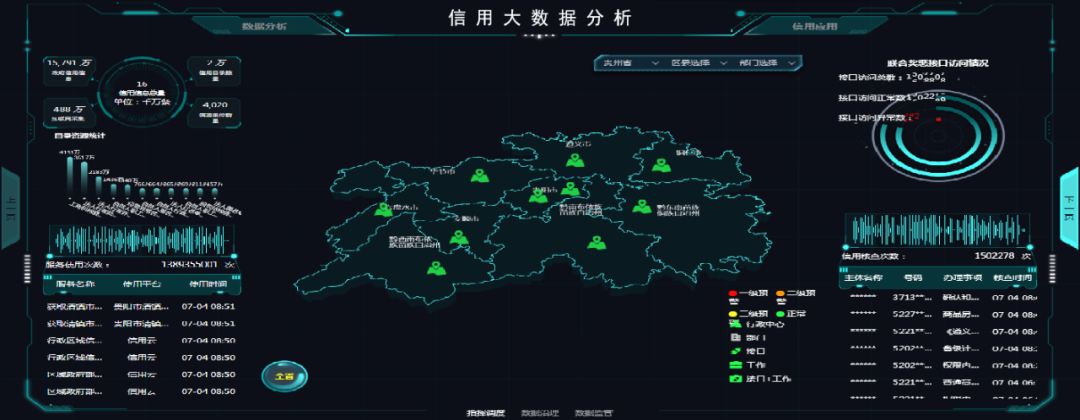Click the 部门 legend icon
Screen dimensions: 1080x420
(x=734, y=337)
